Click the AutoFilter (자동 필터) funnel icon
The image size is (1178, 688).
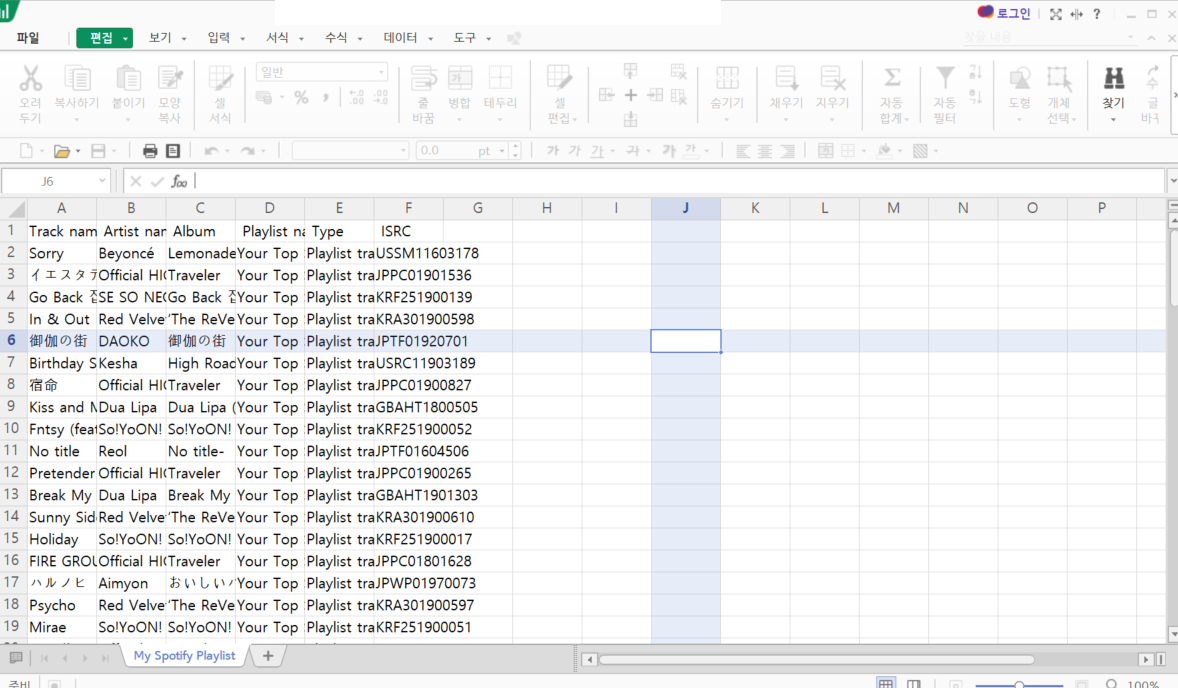tap(944, 78)
